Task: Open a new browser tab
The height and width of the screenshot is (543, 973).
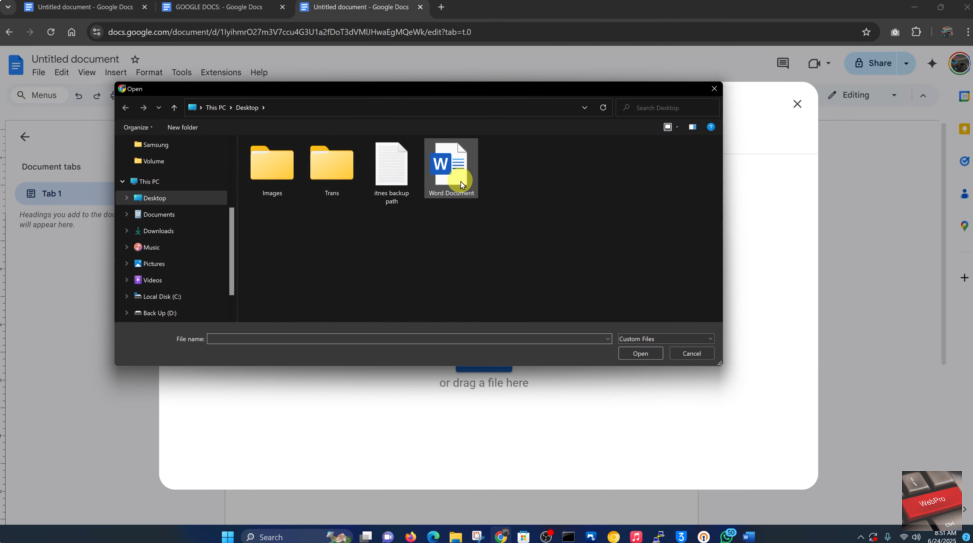Action: (441, 7)
